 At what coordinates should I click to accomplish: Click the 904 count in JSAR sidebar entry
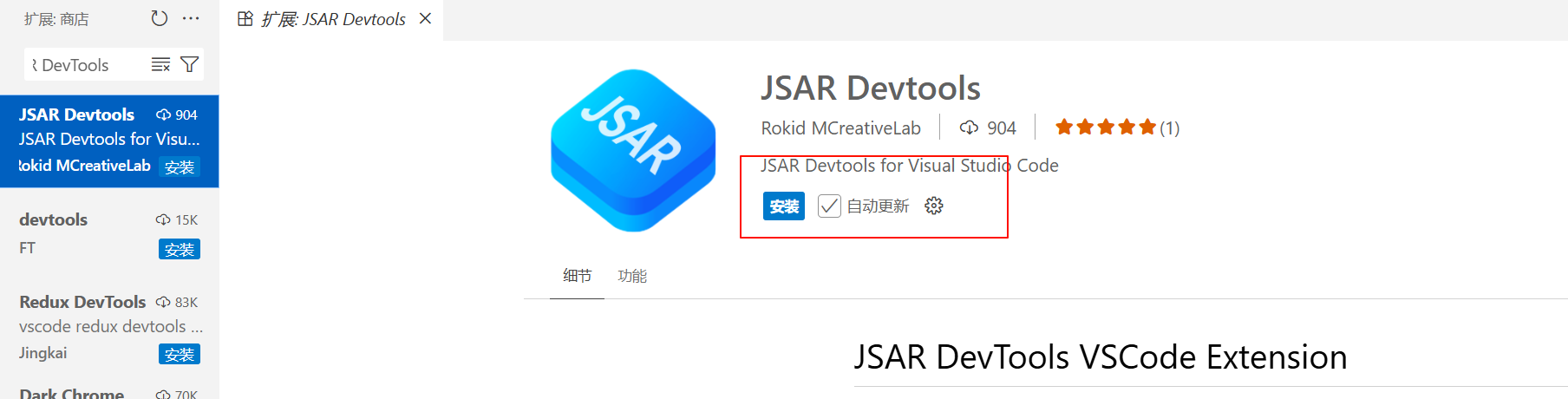coord(177,114)
